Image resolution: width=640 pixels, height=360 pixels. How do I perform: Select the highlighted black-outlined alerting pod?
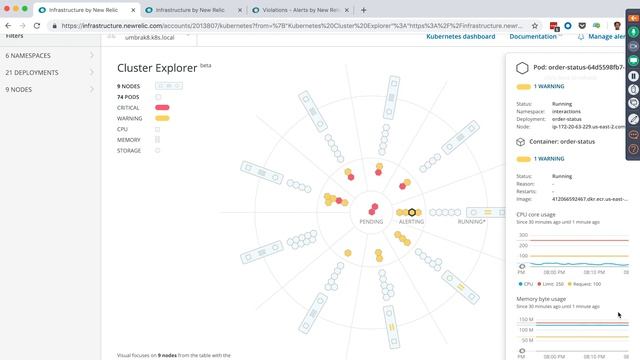(x=412, y=212)
